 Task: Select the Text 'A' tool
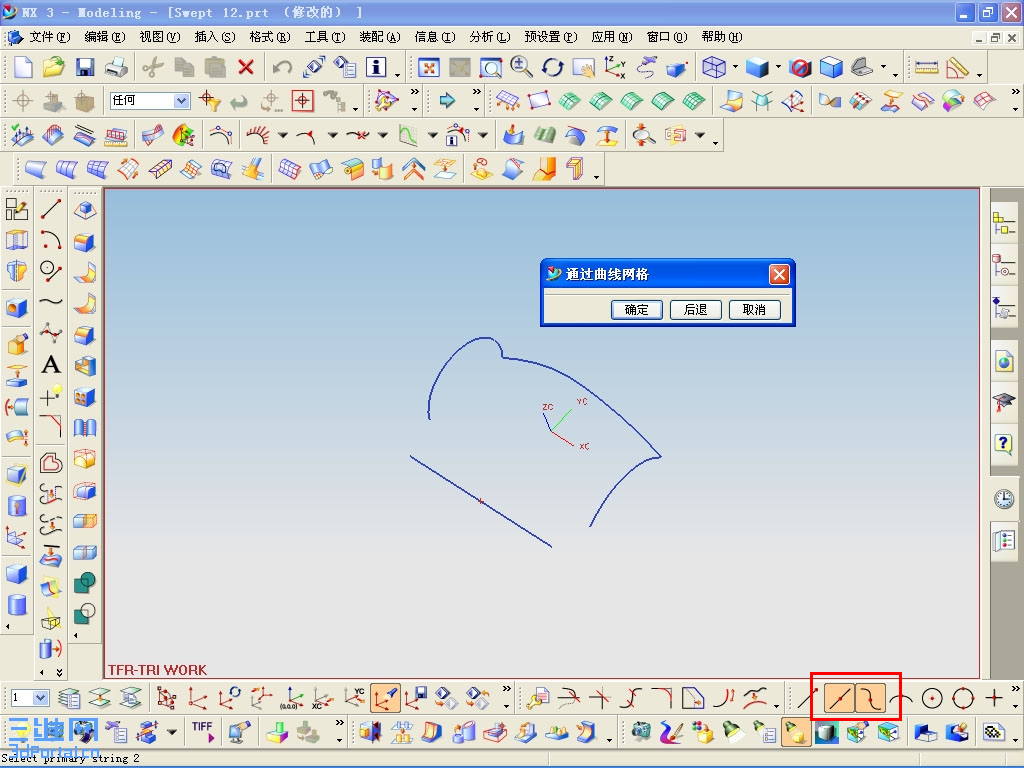point(51,364)
